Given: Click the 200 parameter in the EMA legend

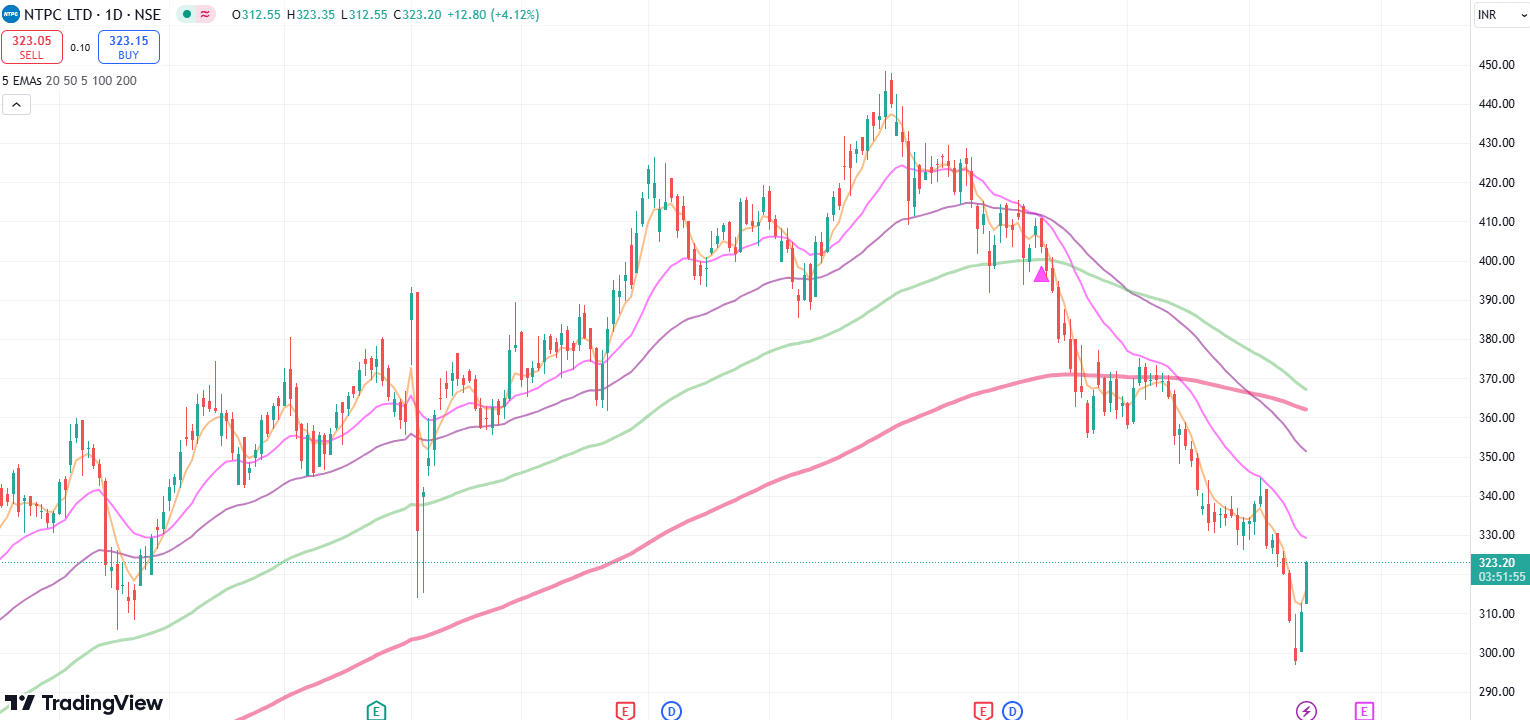Looking at the screenshot, I should (126, 81).
